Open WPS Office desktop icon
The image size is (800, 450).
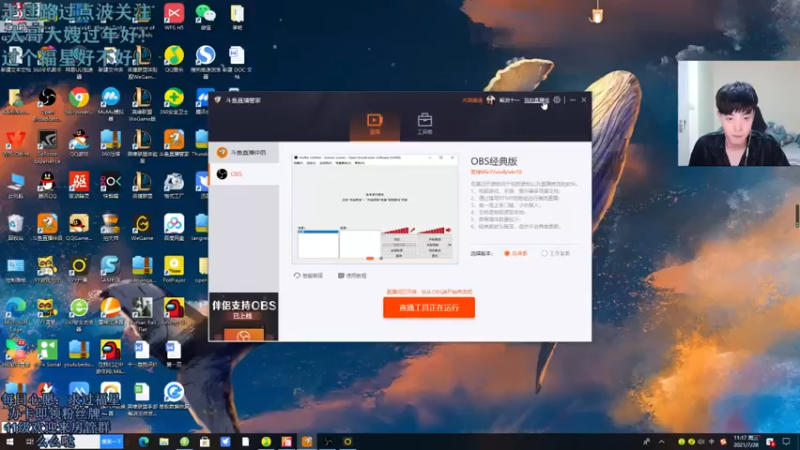click(15, 143)
